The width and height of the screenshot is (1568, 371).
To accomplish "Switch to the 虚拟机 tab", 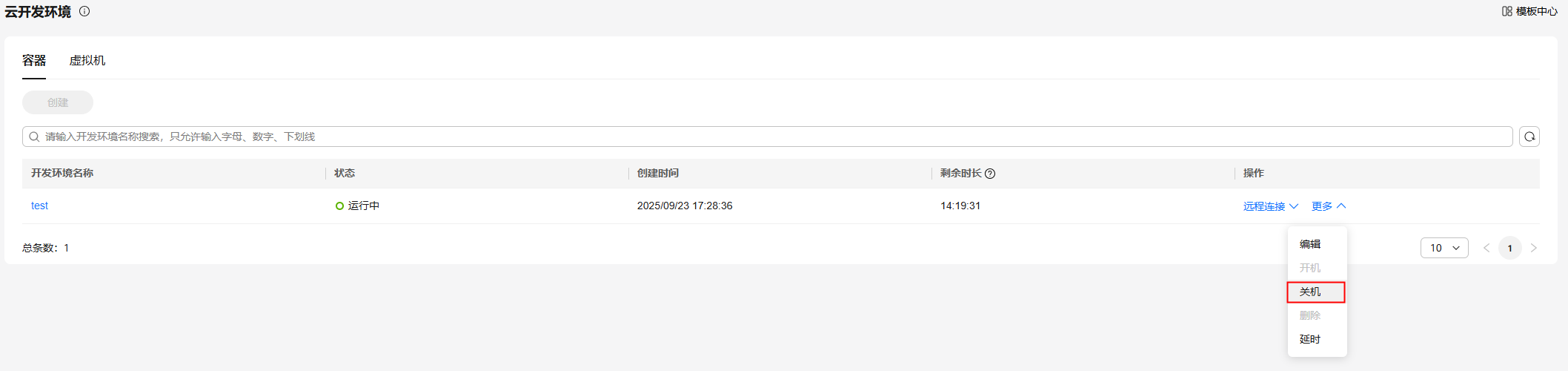I will pyautogui.click(x=87, y=61).
